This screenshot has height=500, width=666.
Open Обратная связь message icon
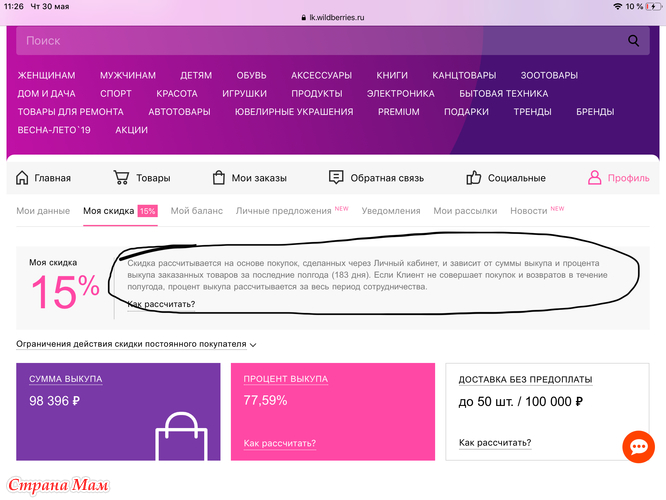click(336, 177)
